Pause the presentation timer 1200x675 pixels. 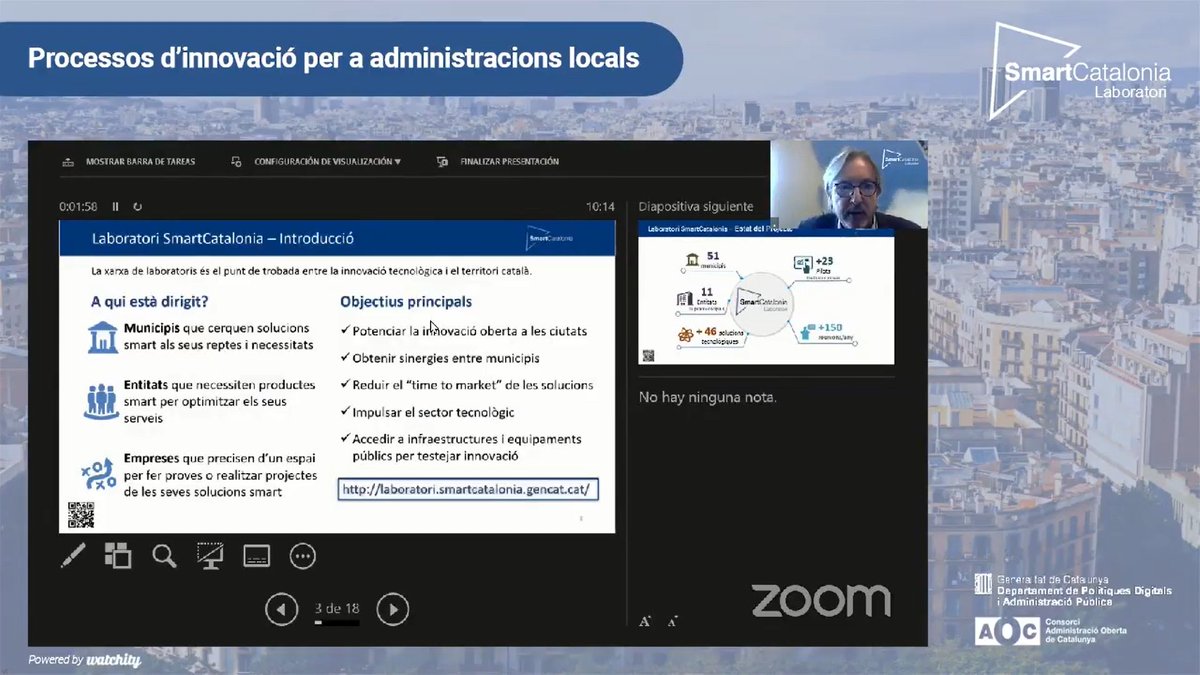pyautogui.click(x=115, y=206)
